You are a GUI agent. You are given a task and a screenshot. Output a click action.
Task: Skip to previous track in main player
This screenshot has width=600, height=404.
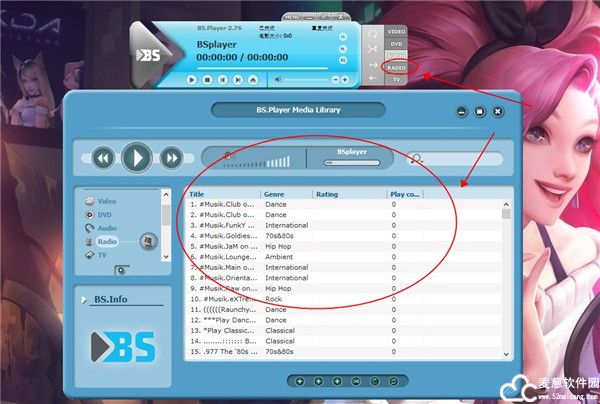(223, 80)
